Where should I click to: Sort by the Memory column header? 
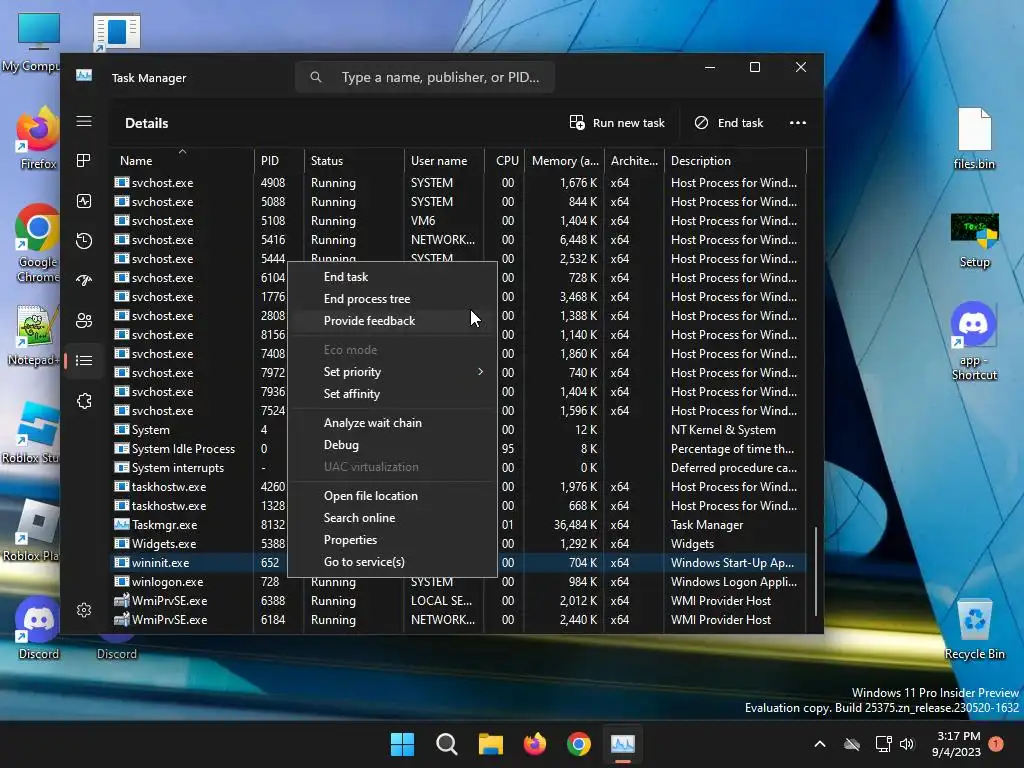pyautogui.click(x=564, y=161)
